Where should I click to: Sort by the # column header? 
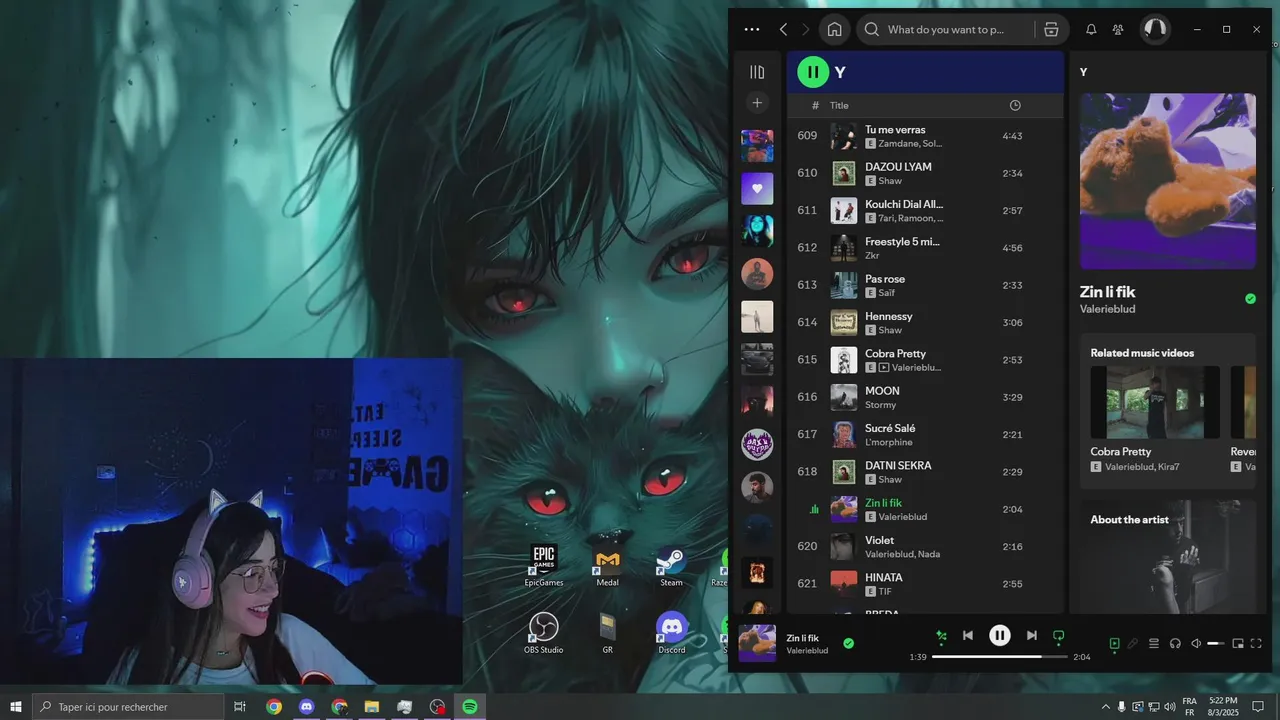(x=815, y=105)
